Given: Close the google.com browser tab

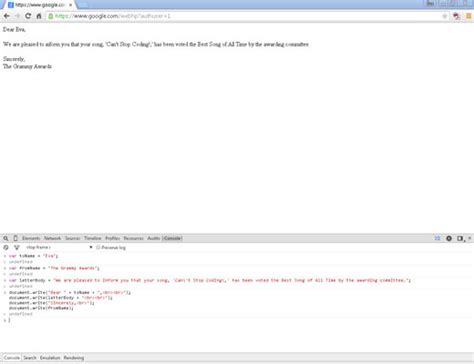Looking at the screenshot, I should (x=70, y=5).
